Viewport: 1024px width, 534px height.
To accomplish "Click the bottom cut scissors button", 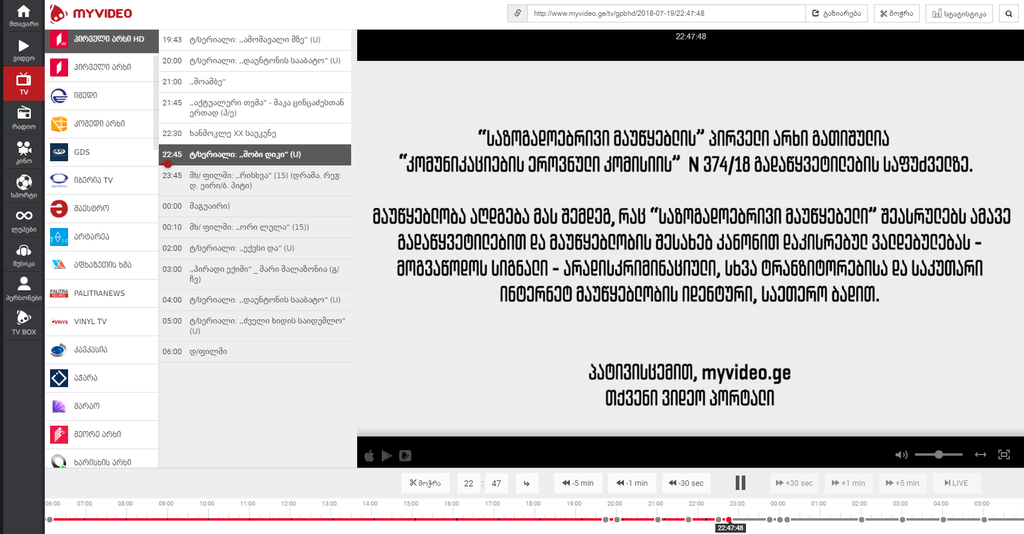I will pos(425,483).
